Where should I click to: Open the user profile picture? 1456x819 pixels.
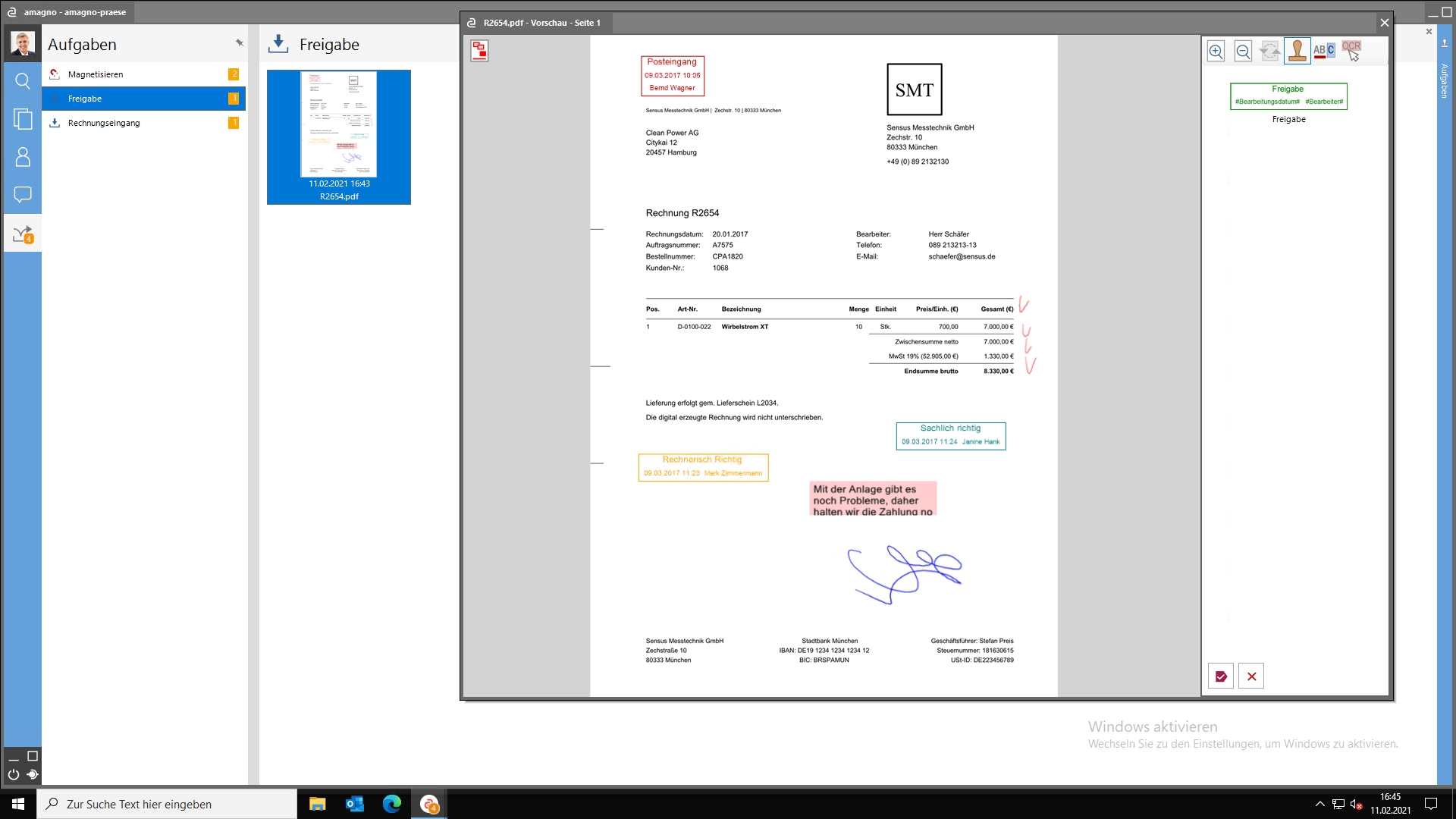pos(23,43)
